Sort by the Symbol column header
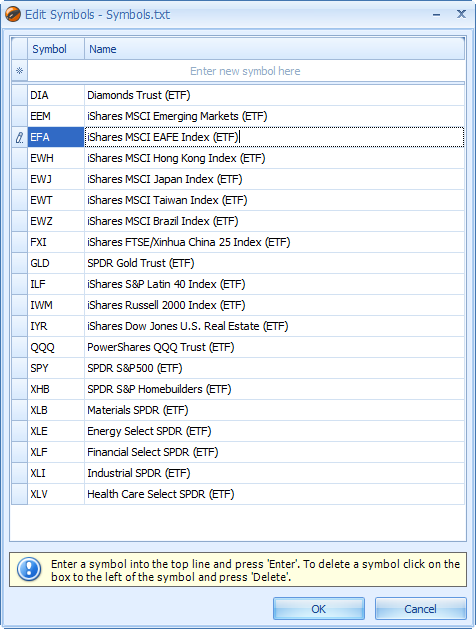476x629 pixels. (56, 49)
